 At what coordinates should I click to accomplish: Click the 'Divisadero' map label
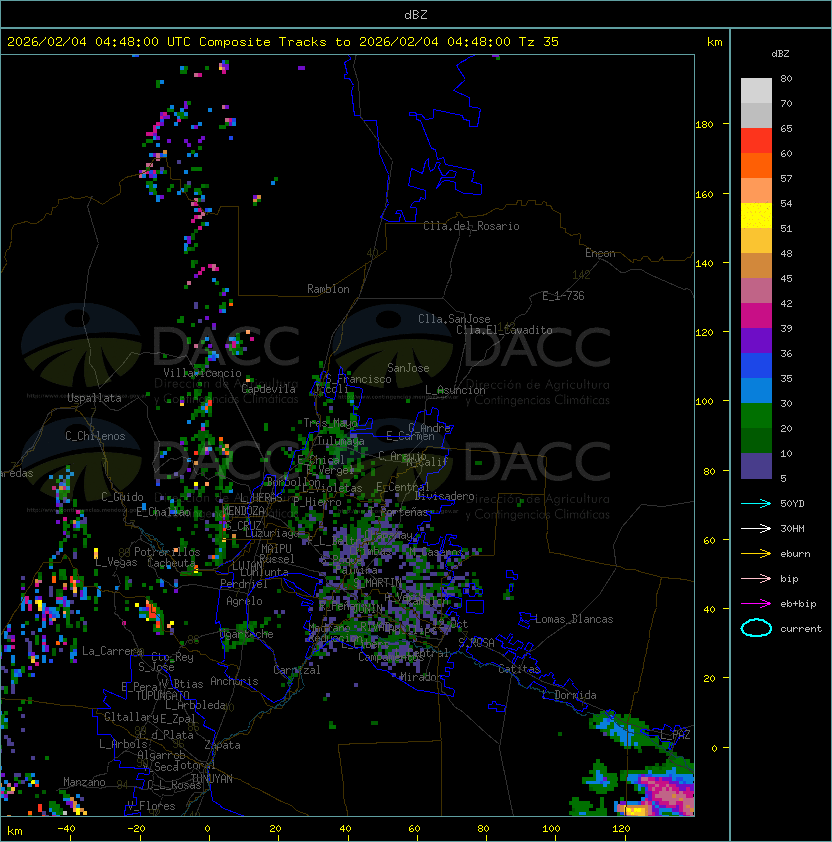(x=444, y=496)
